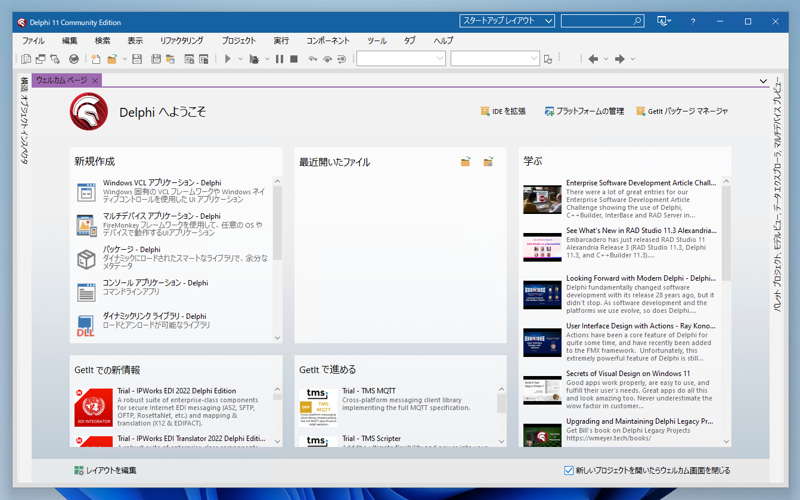Click the Run Without Debugging icon

[x=254, y=59]
